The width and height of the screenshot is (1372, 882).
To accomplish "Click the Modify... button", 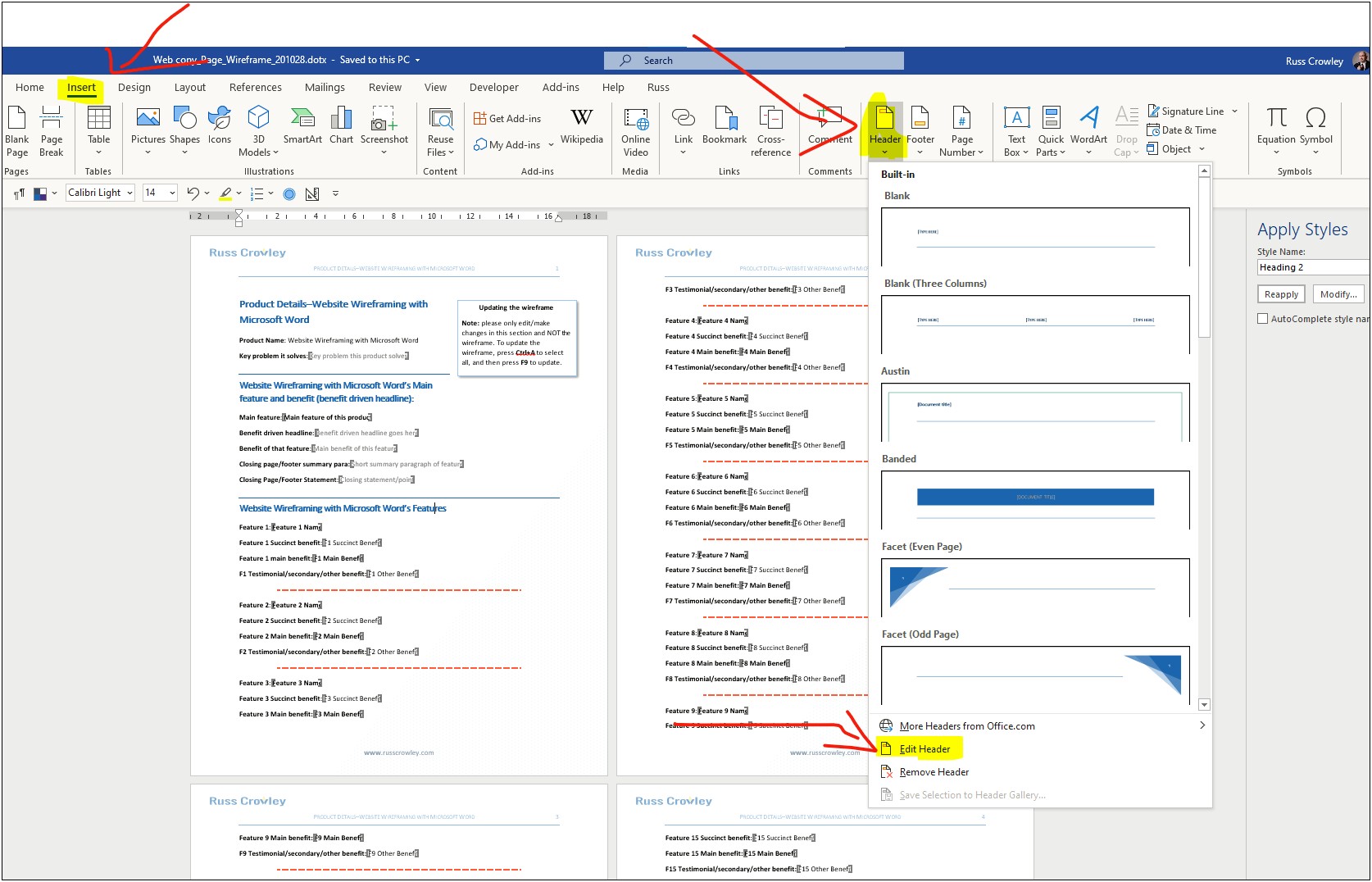I will tap(1338, 294).
